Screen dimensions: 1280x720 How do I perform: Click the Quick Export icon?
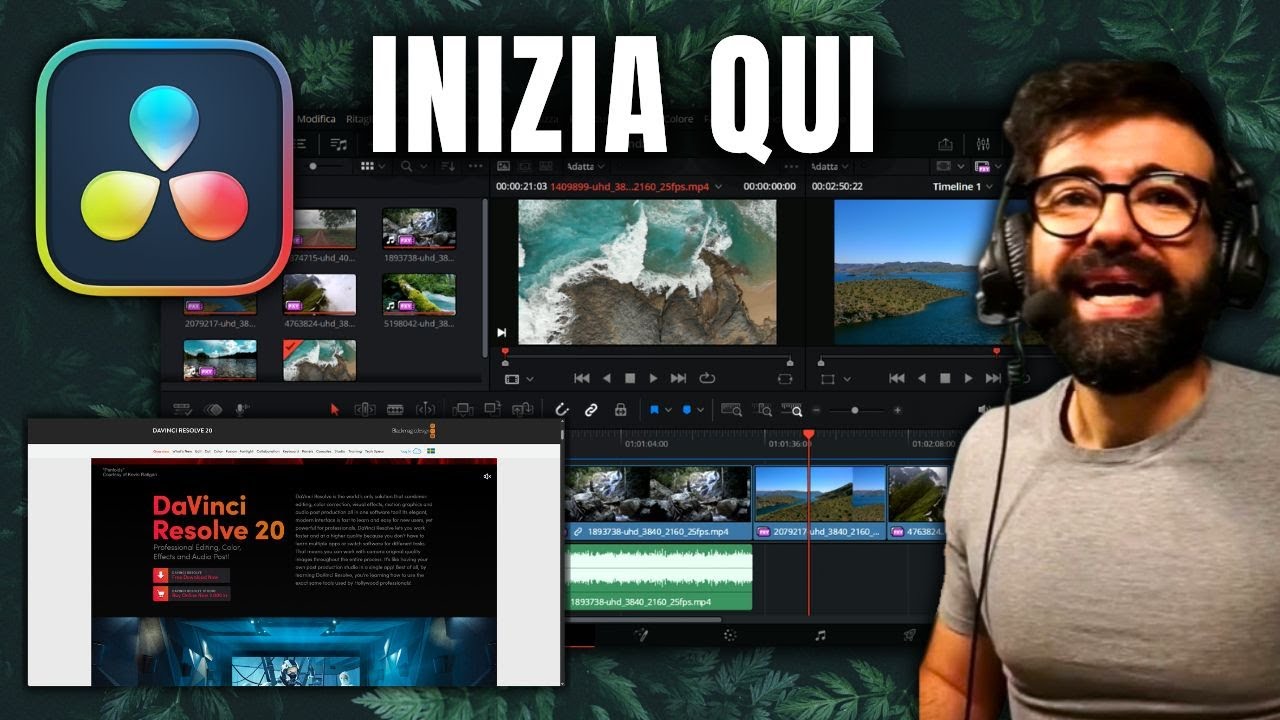pos(945,144)
